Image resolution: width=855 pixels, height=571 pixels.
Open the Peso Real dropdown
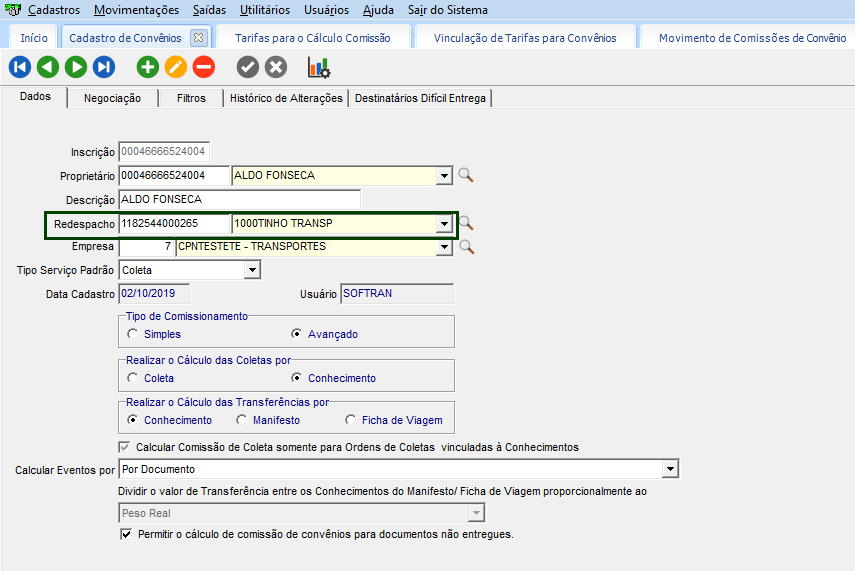tap(476, 513)
